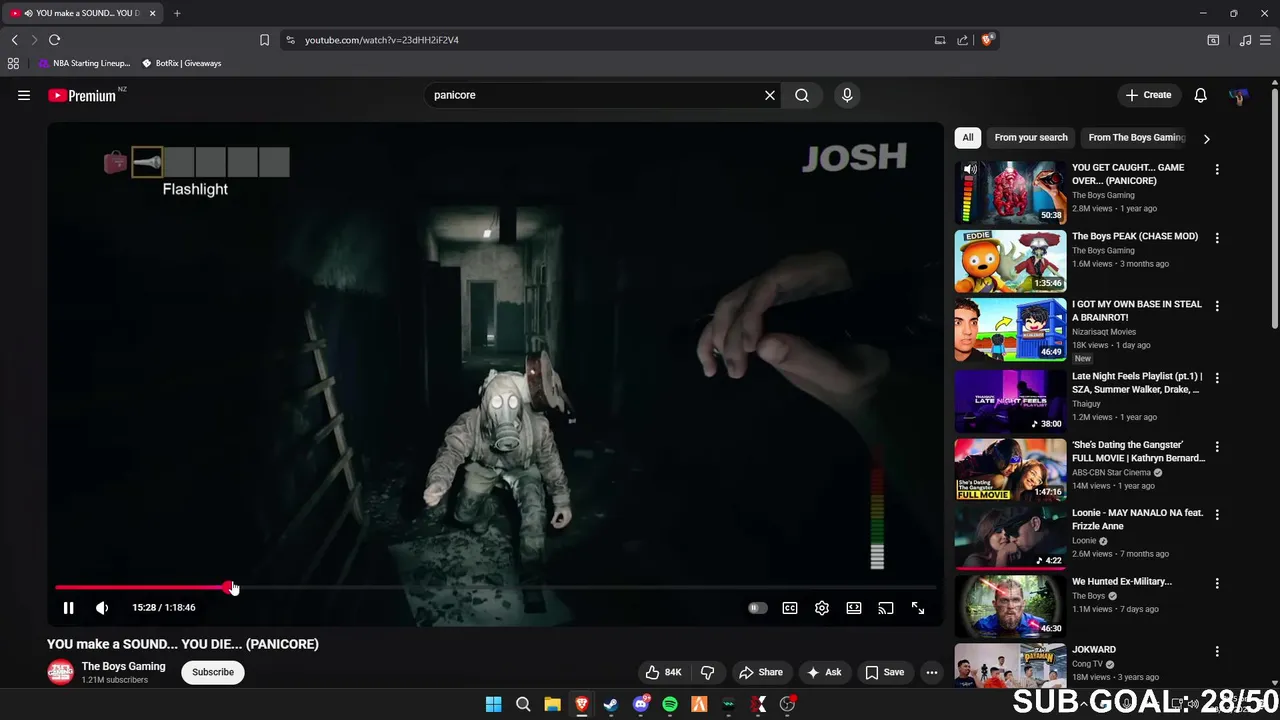The image size is (1280, 720).
Task: Open more actions menu below the video
Action: (x=932, y=672)
